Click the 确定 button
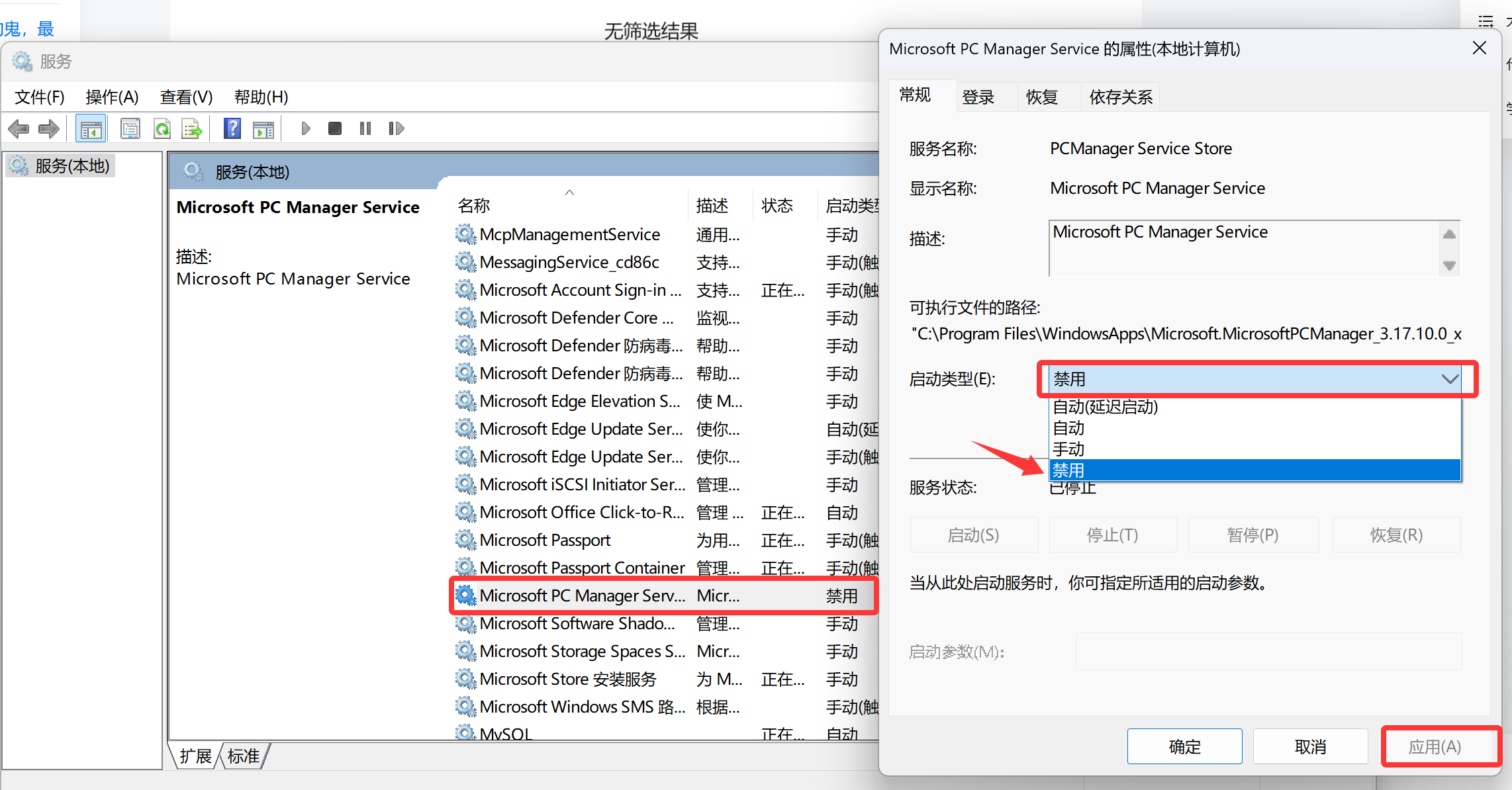This screenshot has height=790, width=1512. pyautogui.click(x=1185, y=746)
